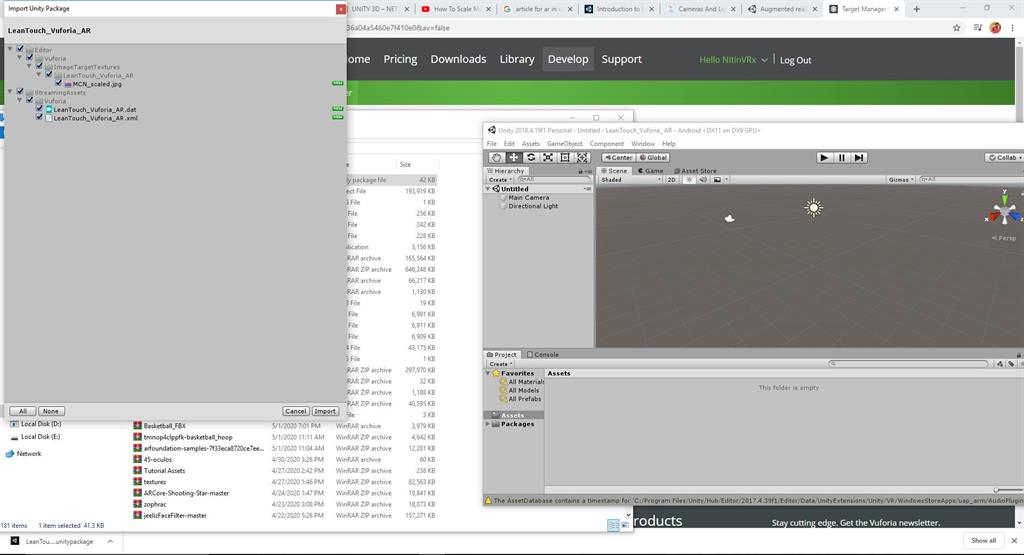The height and width of the screenshot is (555, 1024).
Task: Toggle Global rotation mode button
Action: click(x=652, y=157)
